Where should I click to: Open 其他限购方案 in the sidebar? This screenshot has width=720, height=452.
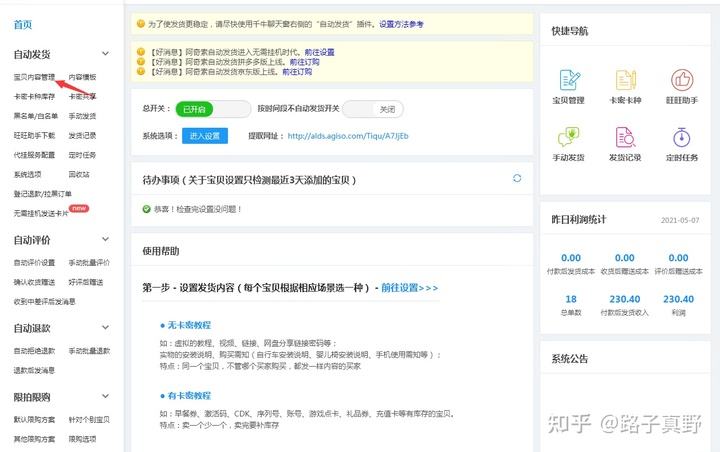pos(34,439)
